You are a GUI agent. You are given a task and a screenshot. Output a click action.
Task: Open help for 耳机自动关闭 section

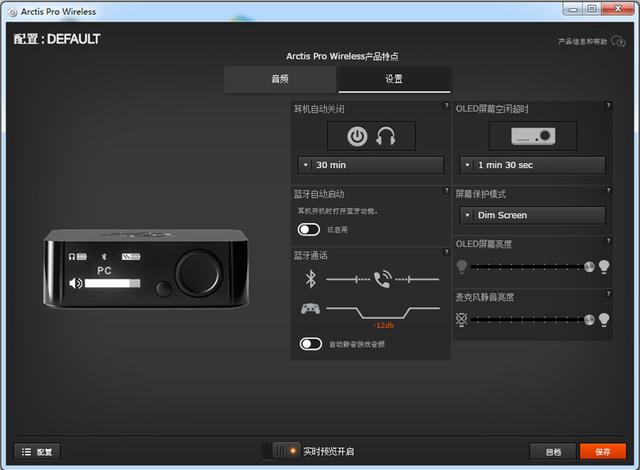click(445, 106)
